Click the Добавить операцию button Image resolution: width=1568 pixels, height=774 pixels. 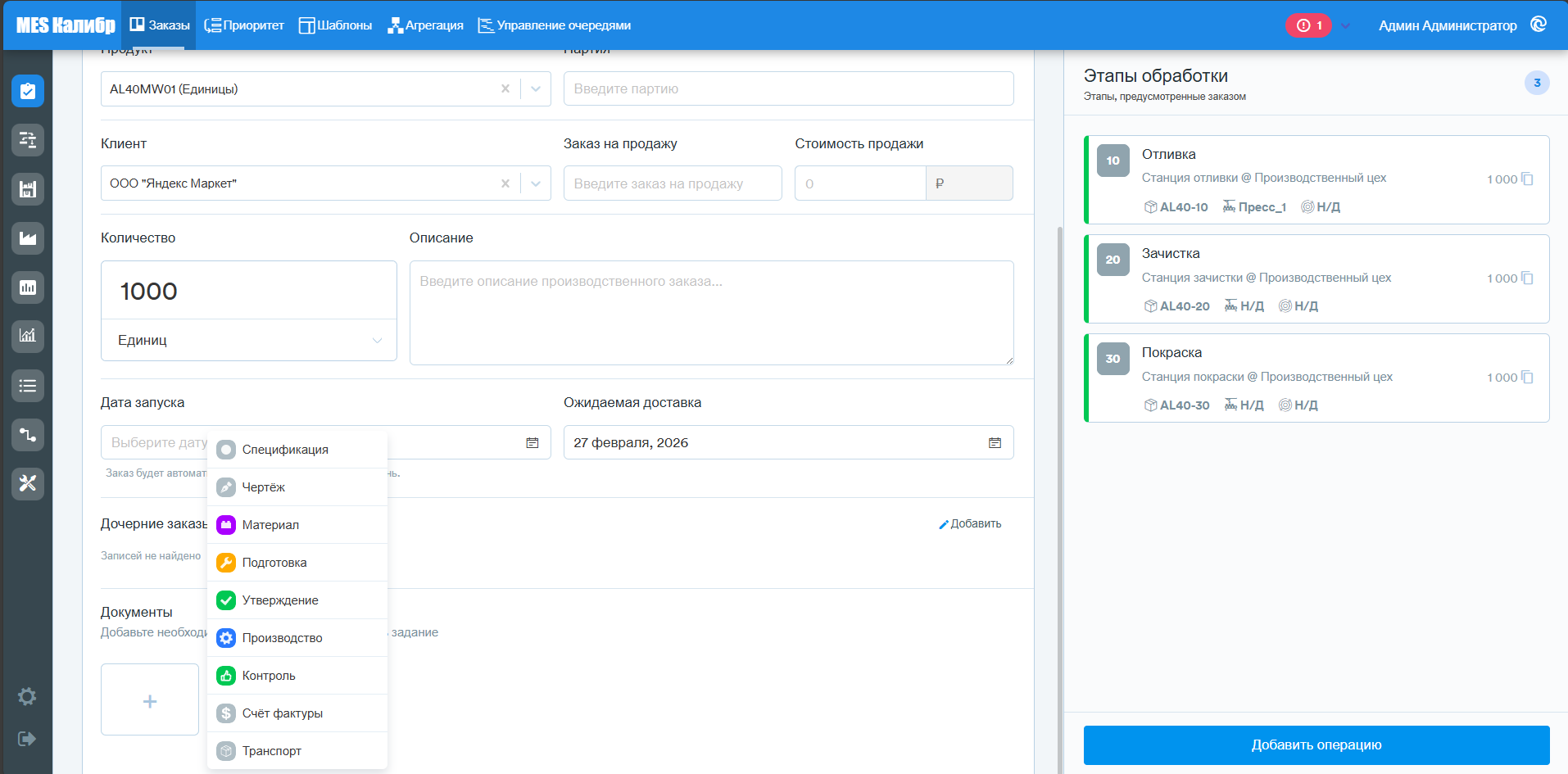[x=1316, y=745]
